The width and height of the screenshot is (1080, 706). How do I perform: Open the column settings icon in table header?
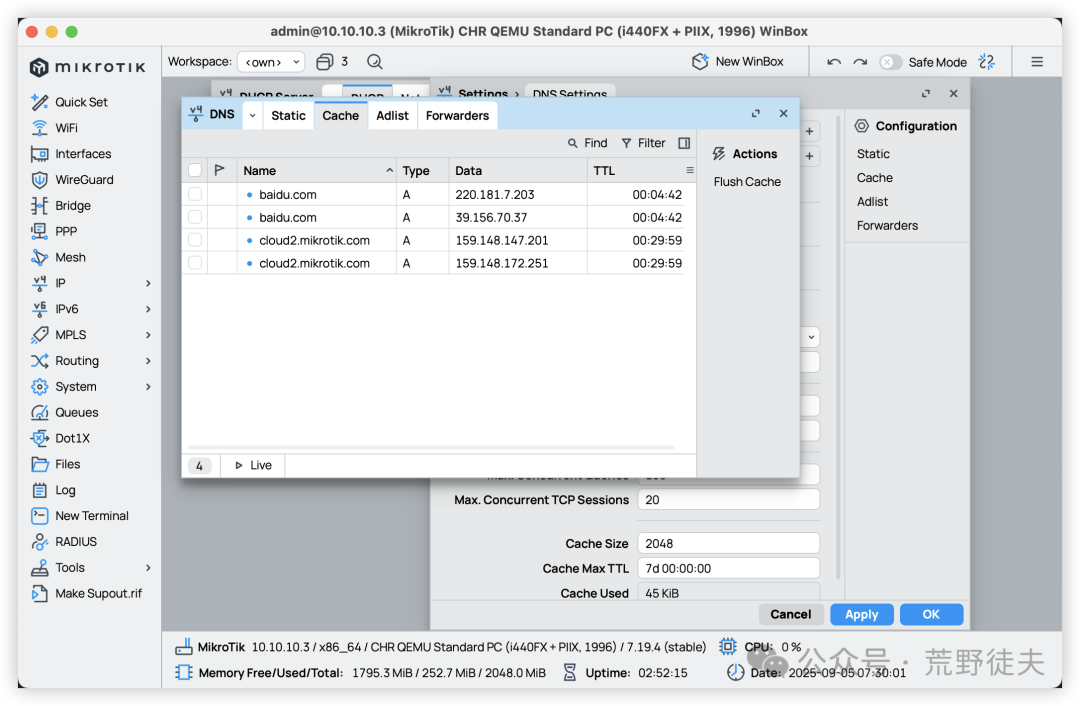(689, 170)
